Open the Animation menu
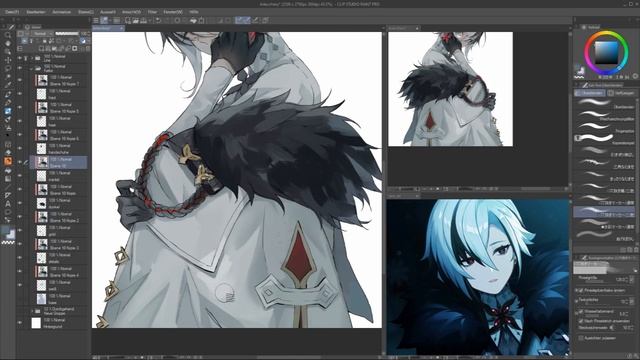The height and width of the screenshot is (360, 640). [x=62, y=12]
